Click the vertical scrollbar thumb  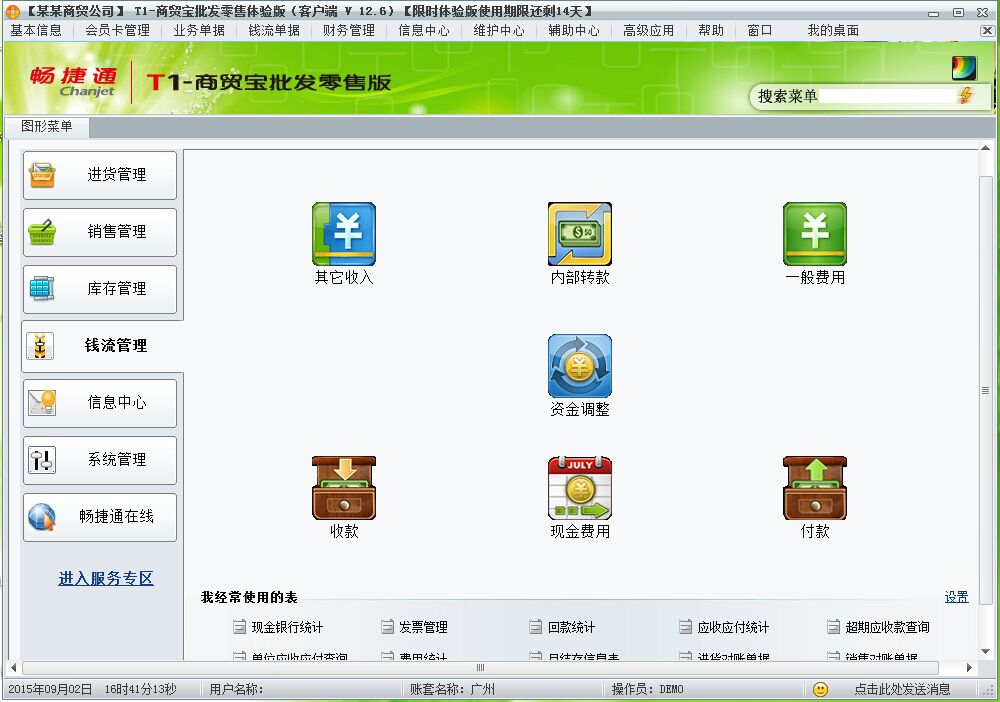click(985, 390)
